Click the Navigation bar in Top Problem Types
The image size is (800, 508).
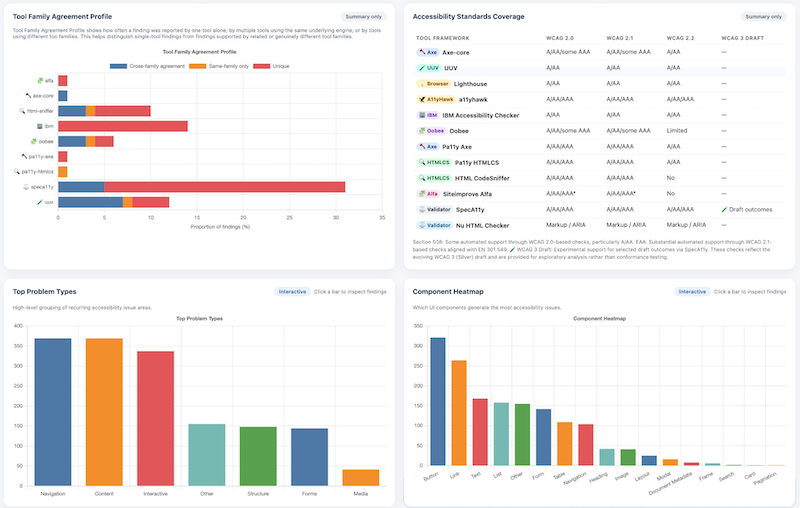click(53, 412)
